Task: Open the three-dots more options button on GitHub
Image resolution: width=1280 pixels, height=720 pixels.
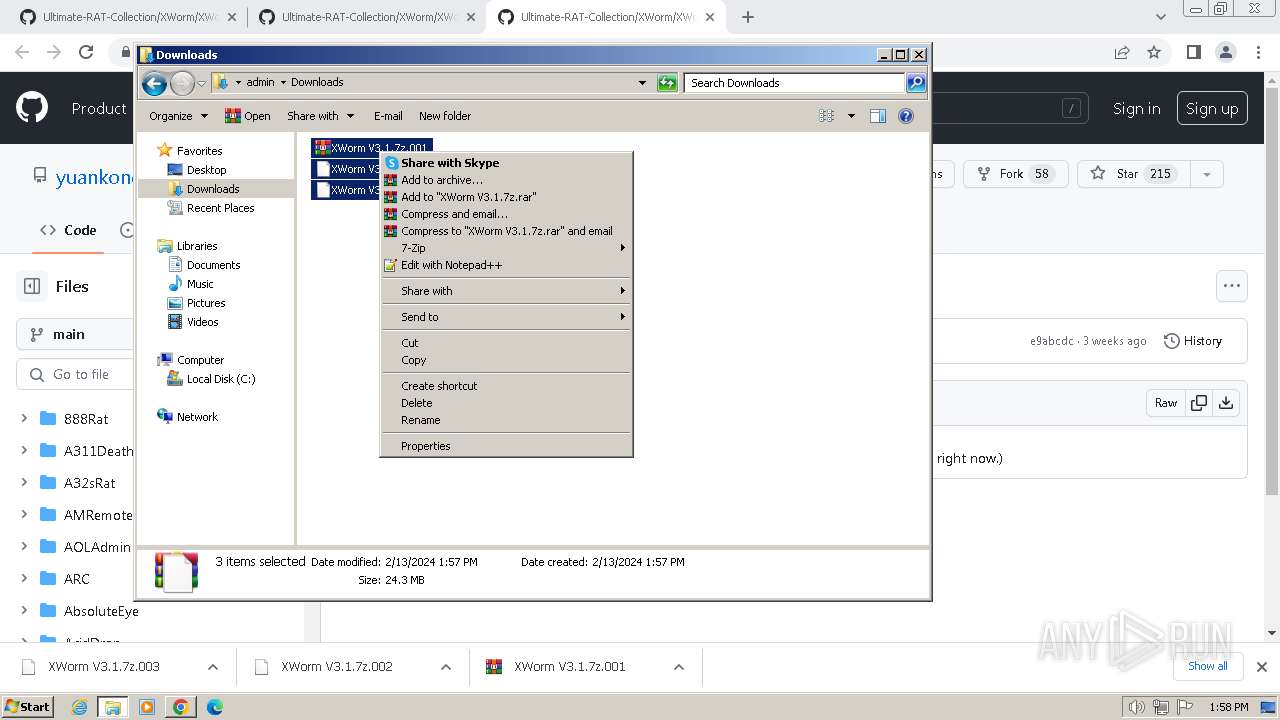Action: (x=1231, y=286)
